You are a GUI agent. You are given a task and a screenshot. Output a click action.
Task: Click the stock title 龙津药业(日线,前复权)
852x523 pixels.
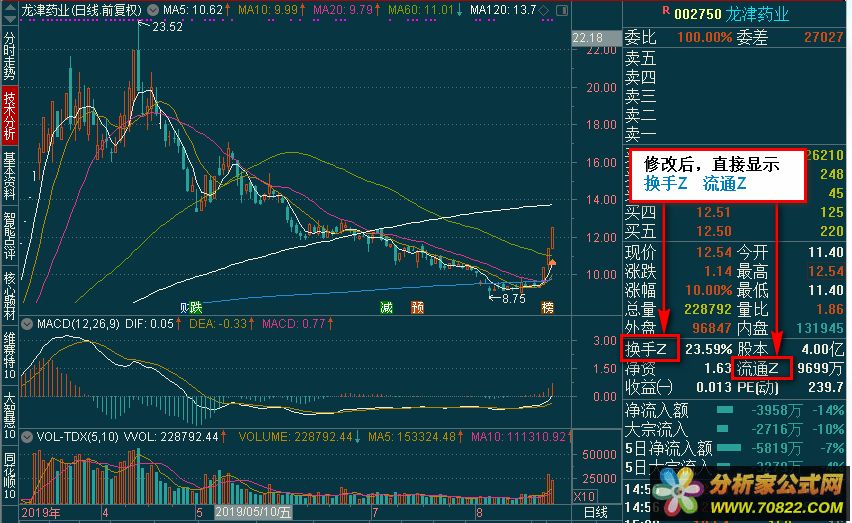pos(82,10)
